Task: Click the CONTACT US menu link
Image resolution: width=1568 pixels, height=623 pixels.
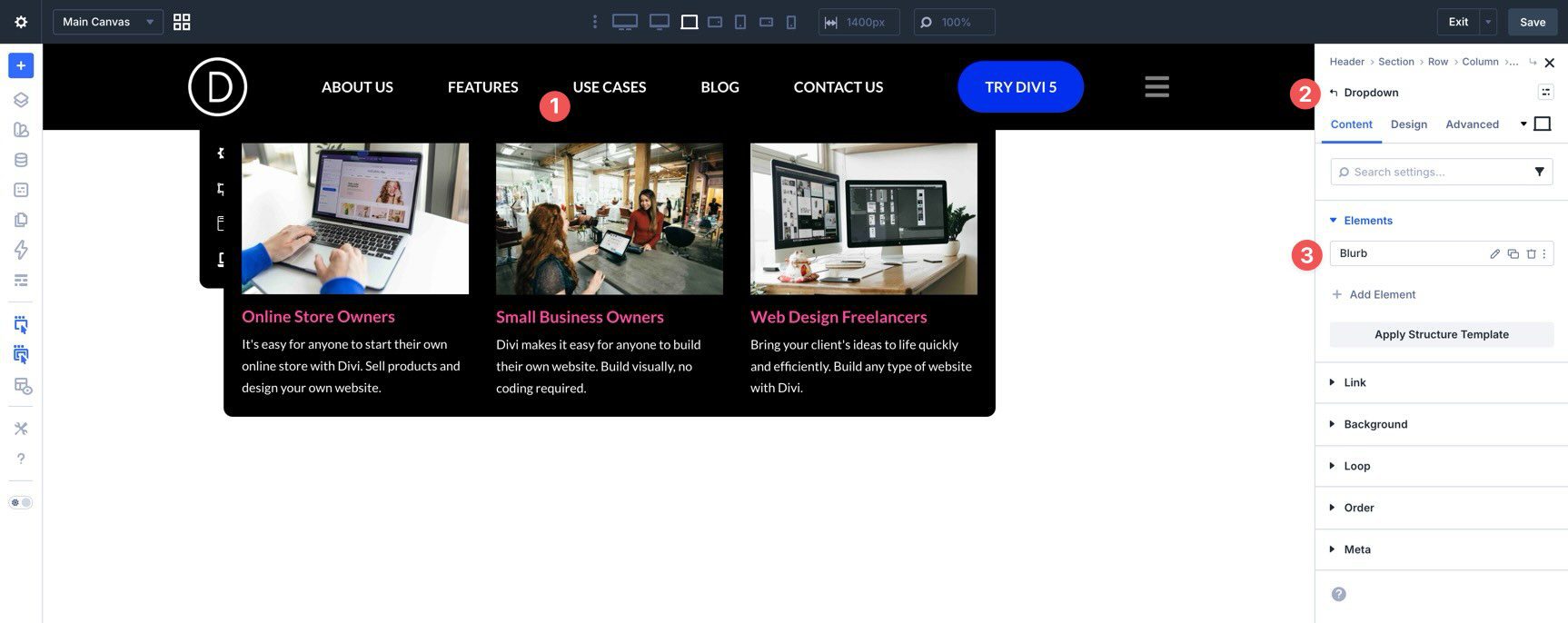Action: click(839, 87)
